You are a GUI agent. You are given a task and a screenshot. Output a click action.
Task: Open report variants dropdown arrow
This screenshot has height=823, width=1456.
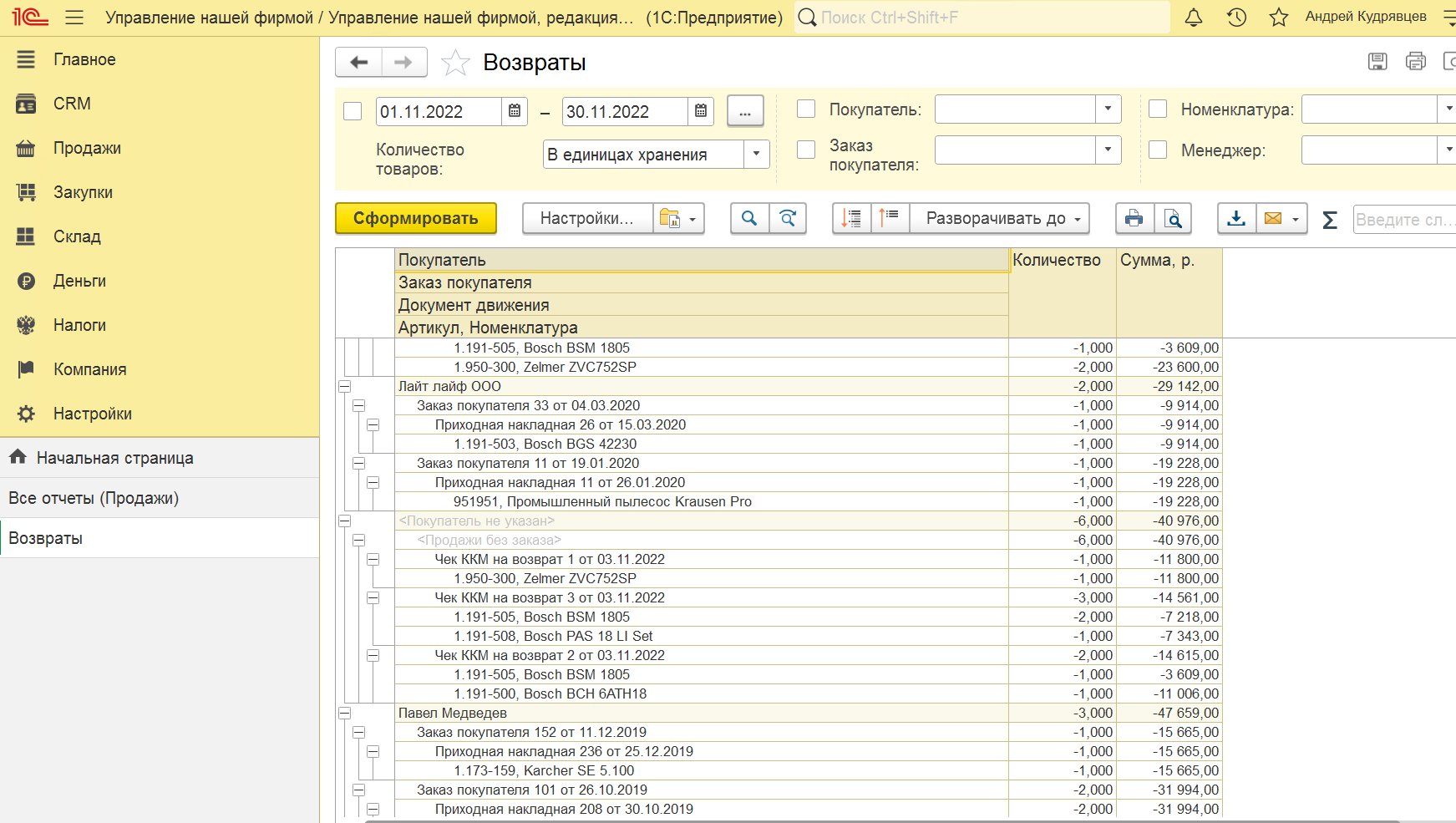(x=692, y=219)
